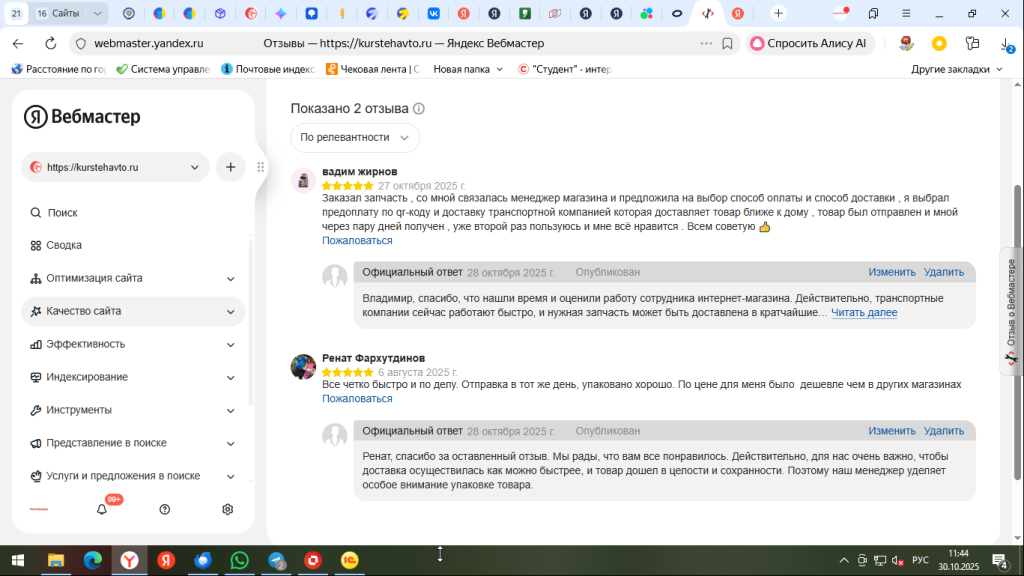Add a new site with plus button
This screenshot has width=1024, height=576.
(x=231, y=167)
